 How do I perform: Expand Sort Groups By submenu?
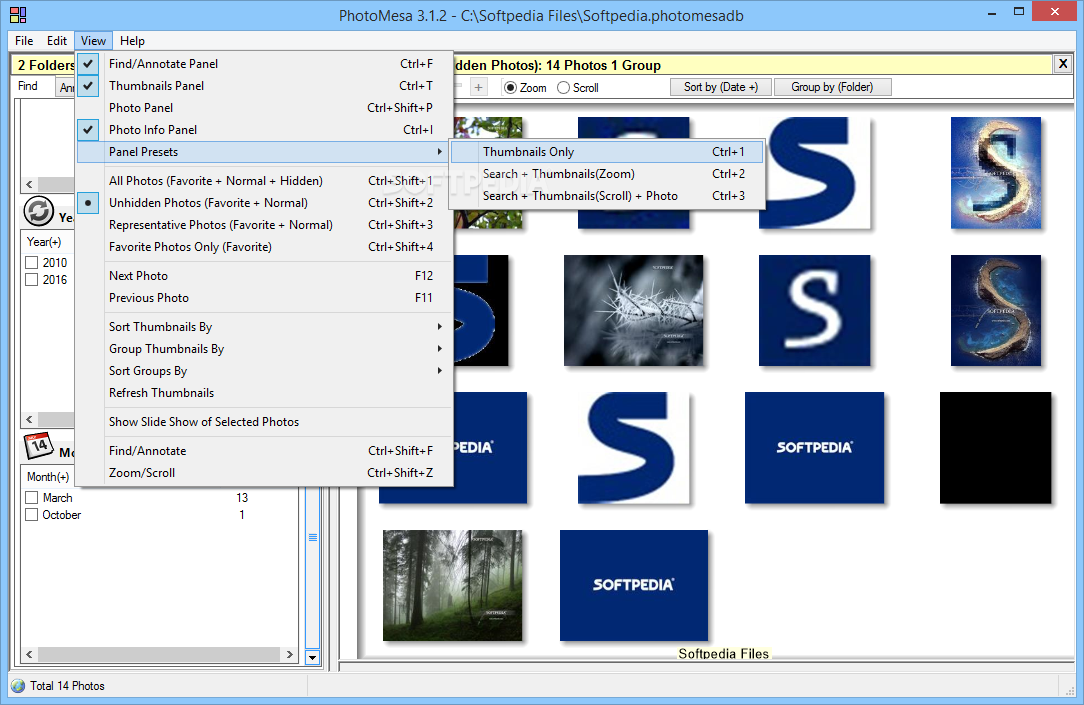pyautogui.click(x=264, y=371)
